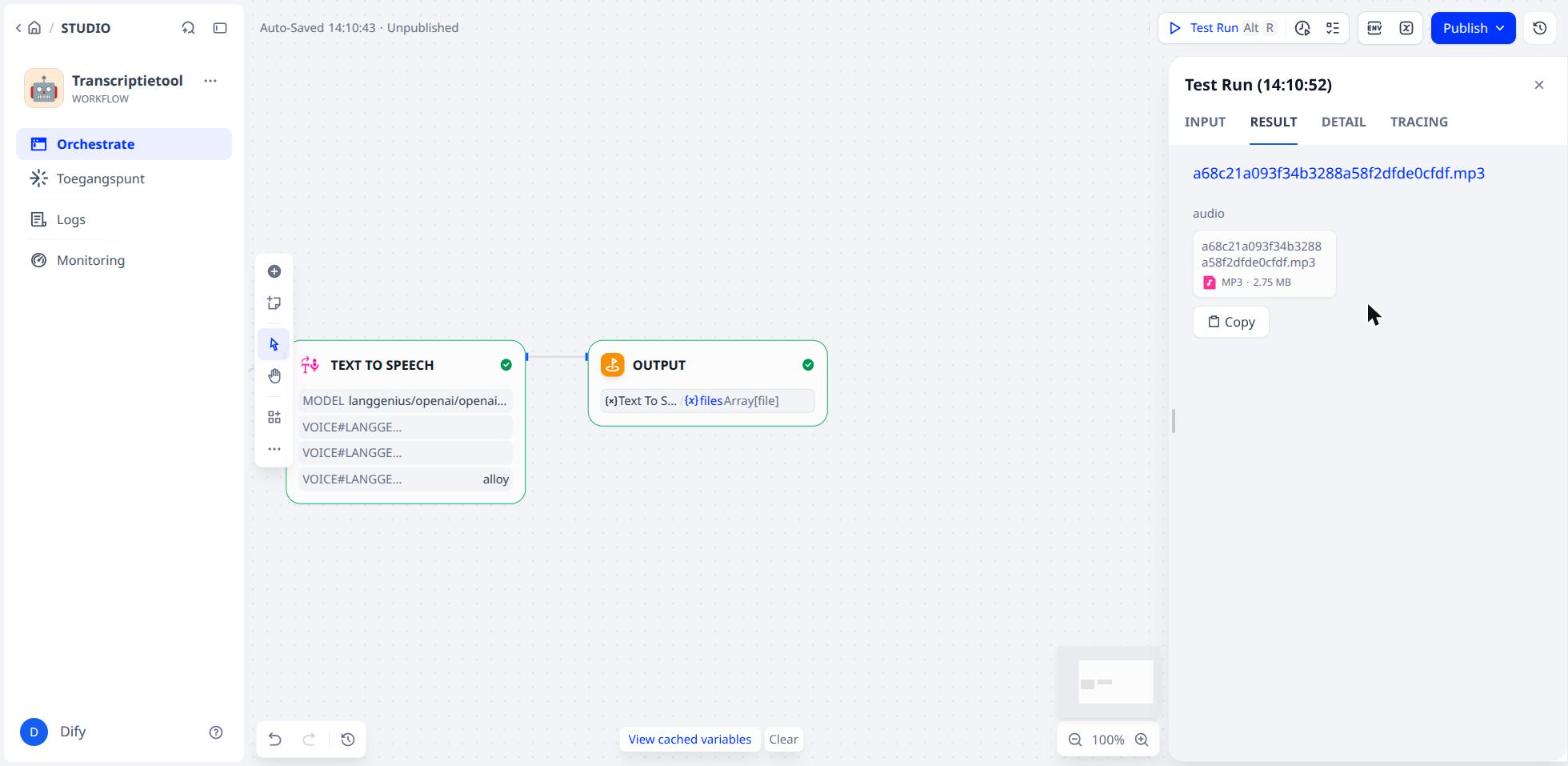Open version history icon beside Publish
The width and height of the screenshot is (1568, 766).
click(1540, 28)
